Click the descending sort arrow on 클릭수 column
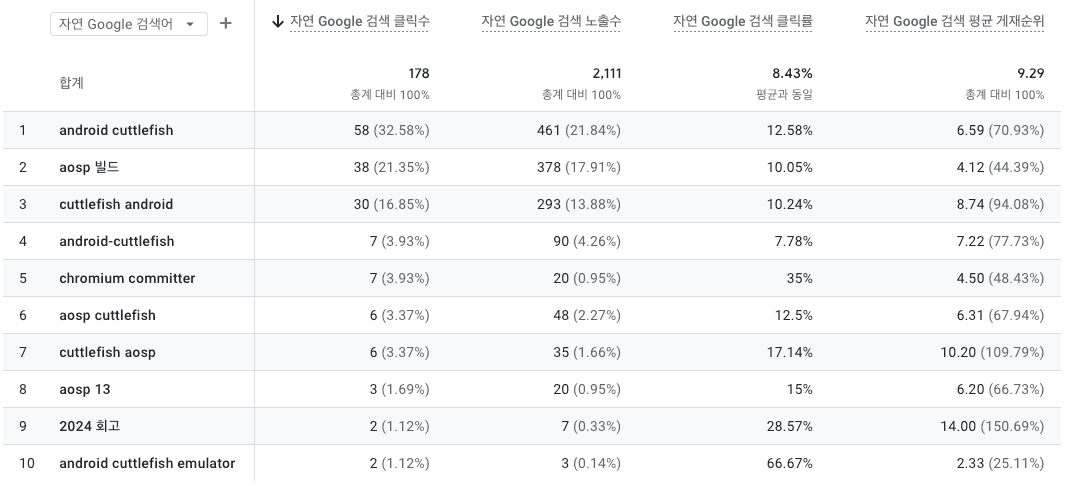1073x486 pixels. click(277, 22)
